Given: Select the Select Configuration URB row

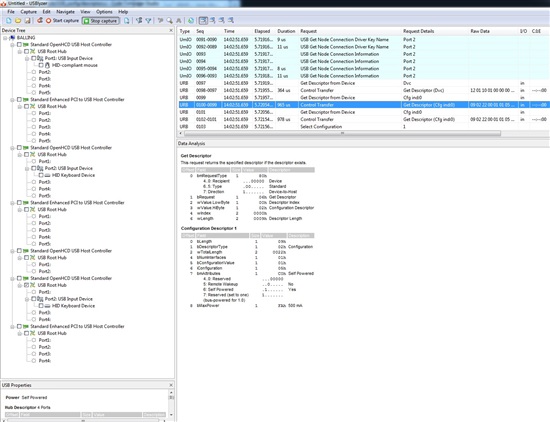Looking at the screenshot, I should 363,127.
